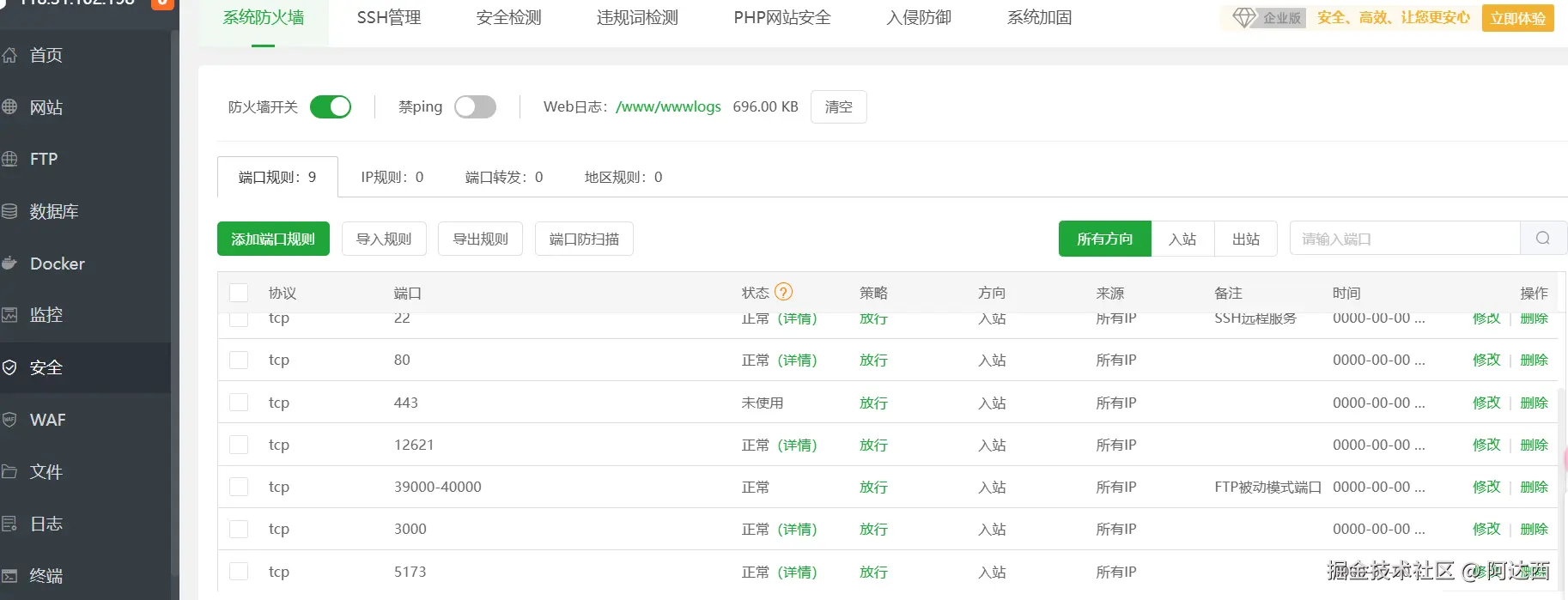Filter by 出站 direction

click(1246, 239)
